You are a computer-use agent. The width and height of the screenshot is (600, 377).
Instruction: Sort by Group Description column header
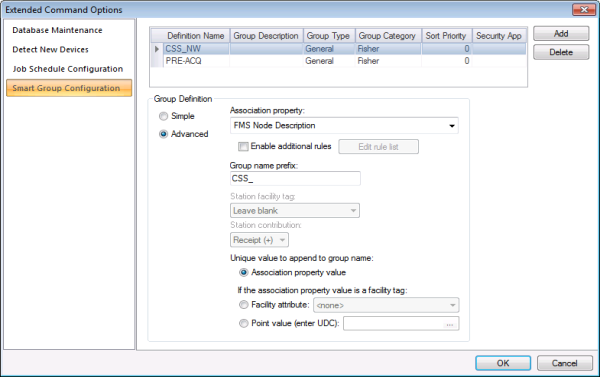pos(266,36)
